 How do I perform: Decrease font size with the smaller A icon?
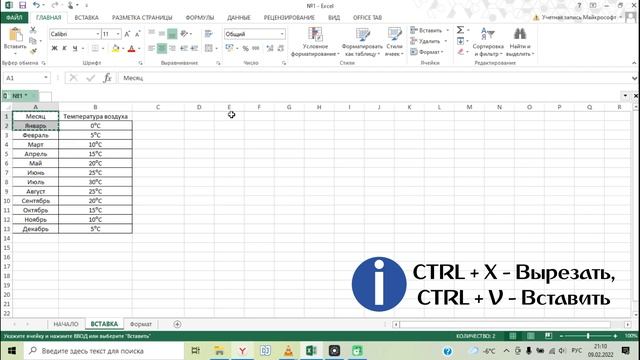pos(138,34)
